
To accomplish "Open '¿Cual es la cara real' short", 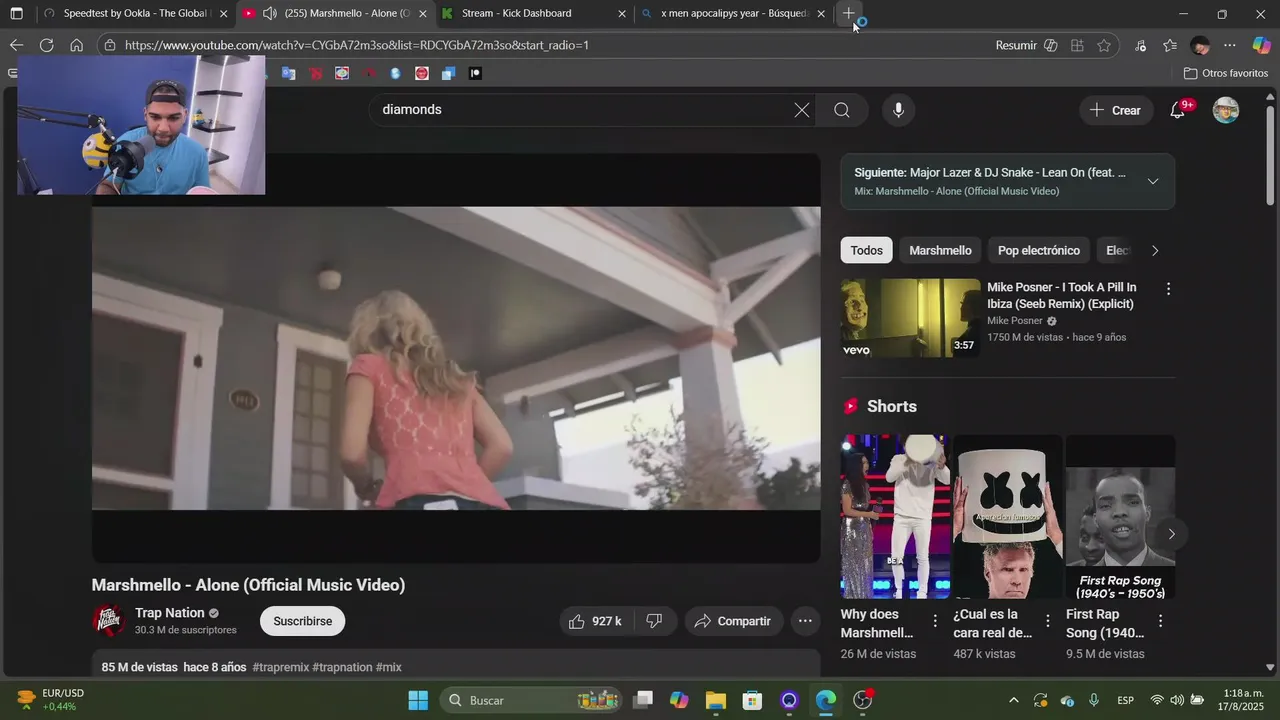I will (1007, 516).
